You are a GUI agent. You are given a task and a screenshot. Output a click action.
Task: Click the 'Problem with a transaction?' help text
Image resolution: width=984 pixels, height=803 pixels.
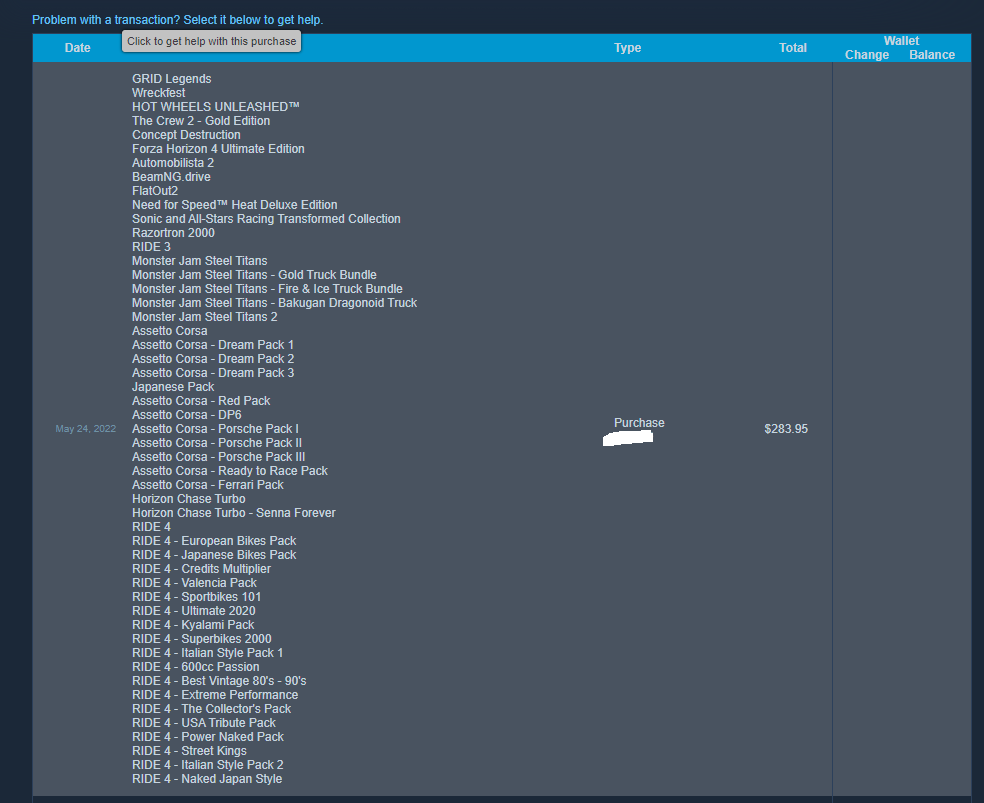click(x=177, y=20)
